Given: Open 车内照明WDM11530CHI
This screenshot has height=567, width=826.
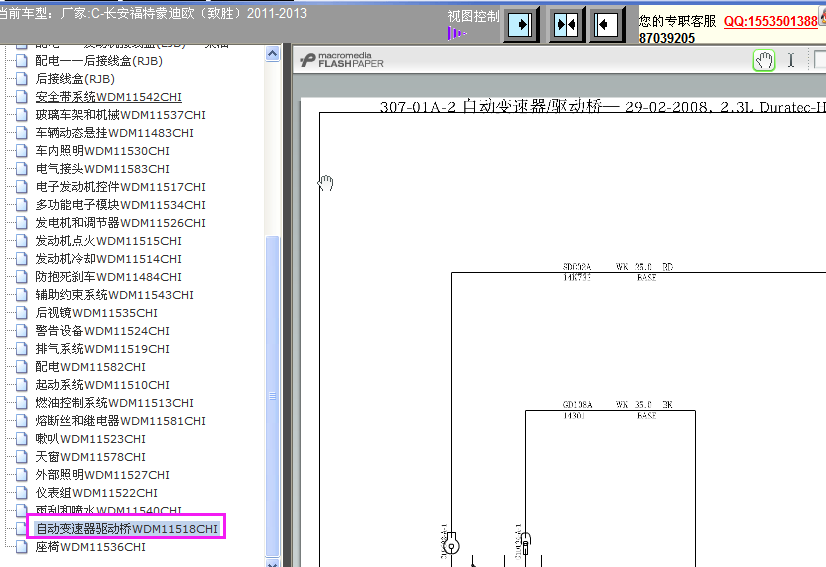Looking at the screenshot, I should pos(102,151).
